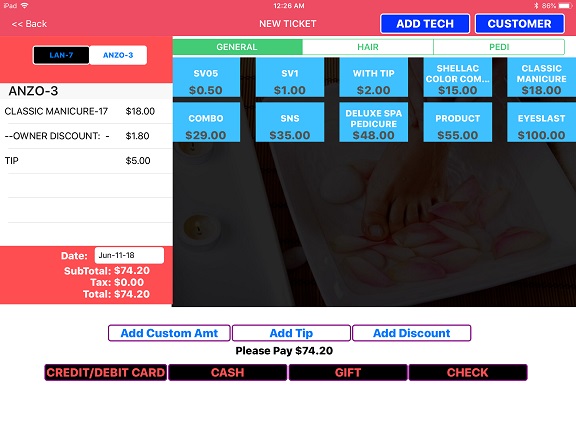Go back using << Back link
The height and width of the screenshot is (432, 576).
click(29, 24)
